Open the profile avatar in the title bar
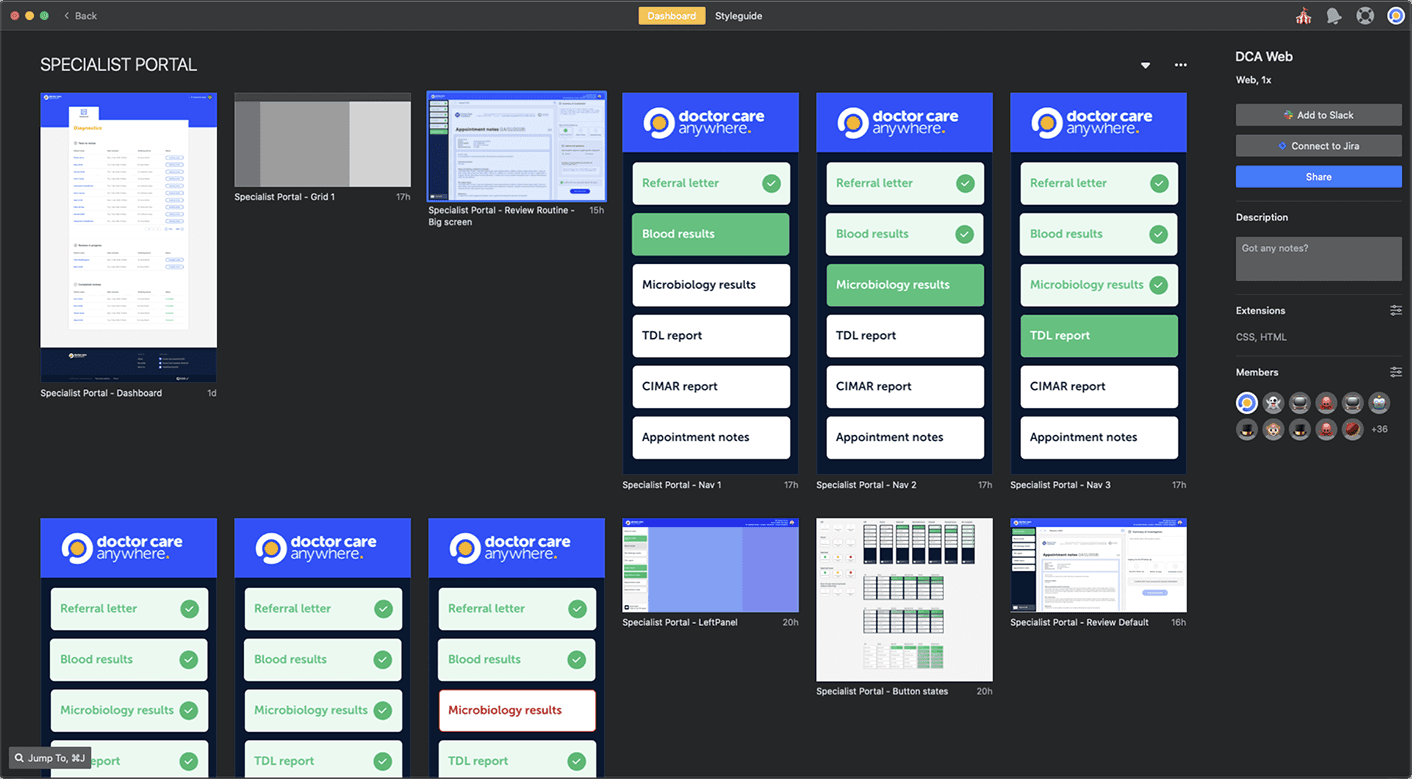This screenshot has height=779, width=1412. pos(1396,16)
